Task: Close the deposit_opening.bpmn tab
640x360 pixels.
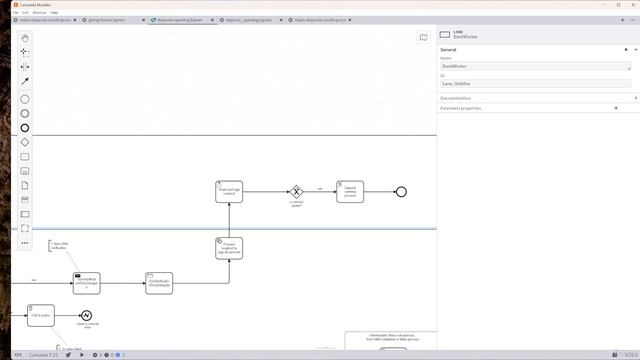Action: tap(281, 20)
